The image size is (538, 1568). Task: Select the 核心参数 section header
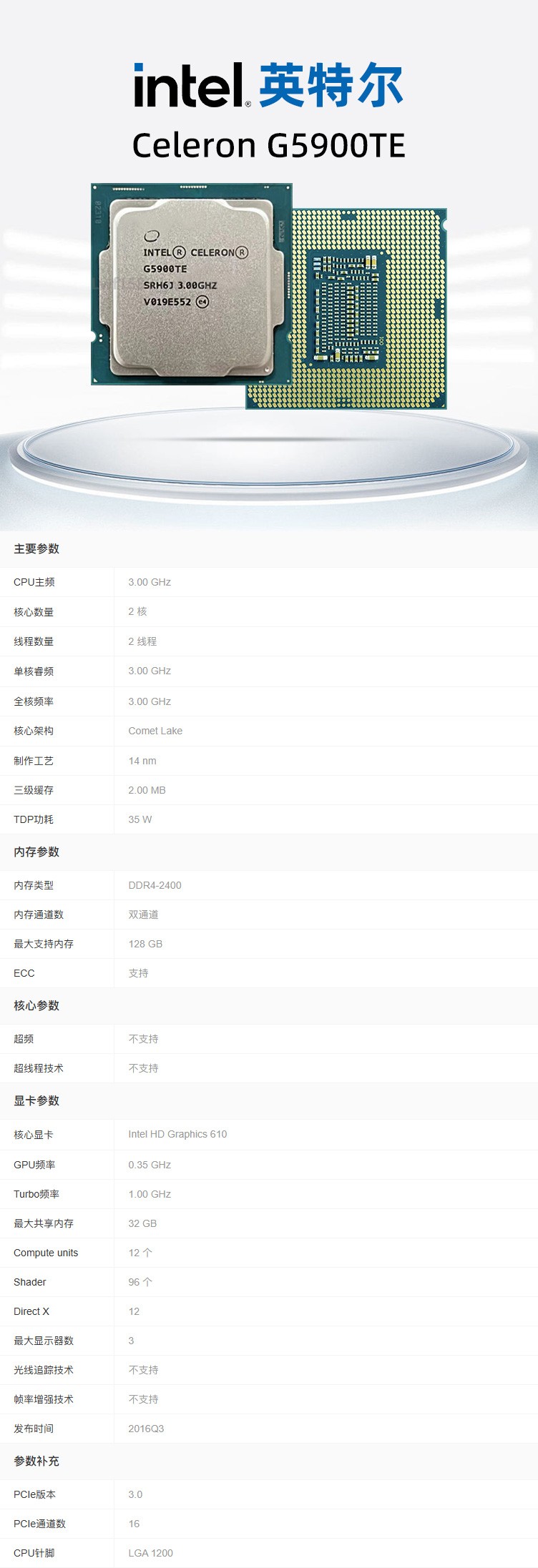point(36,1005)
